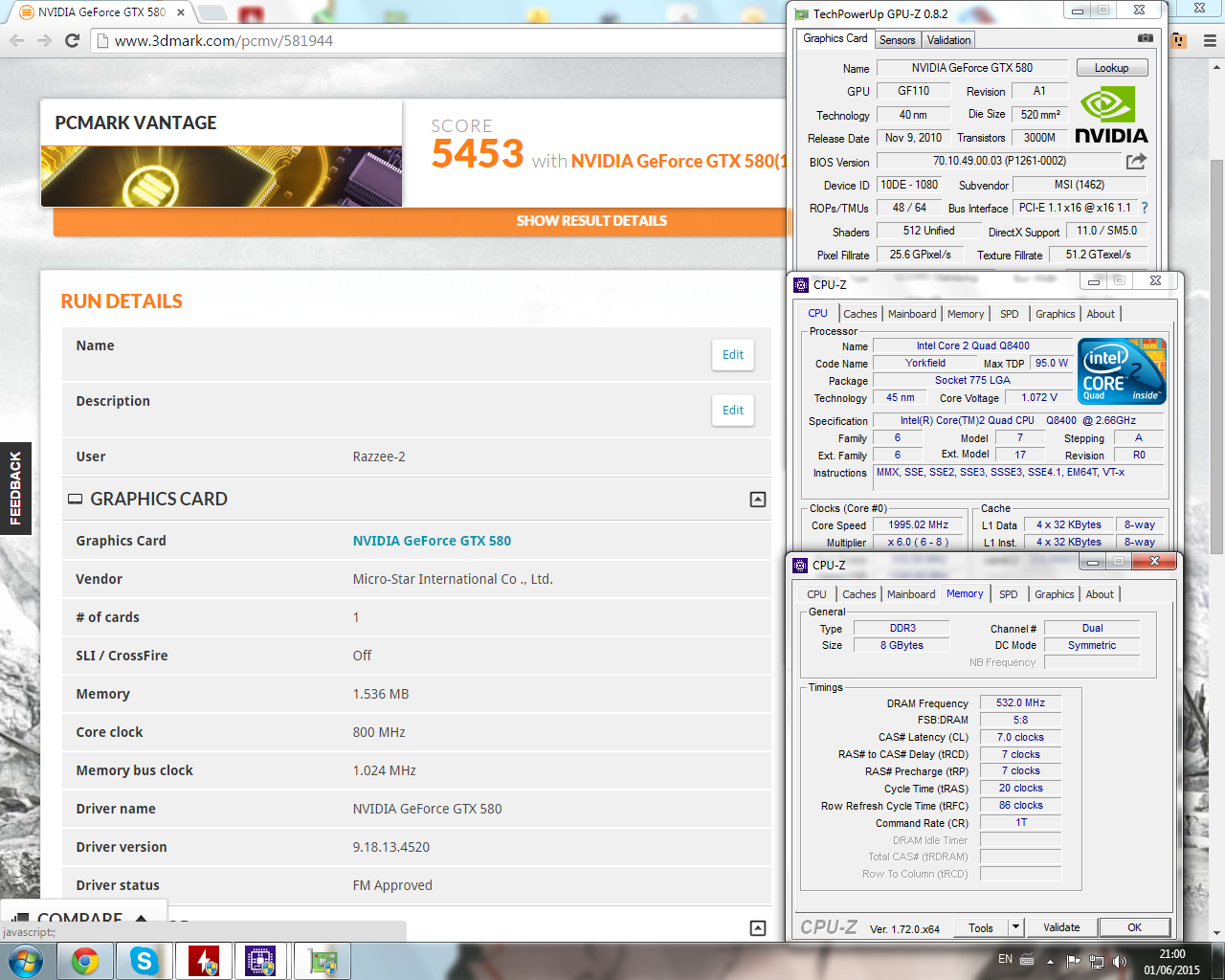Click the Chrome address bar
Screen dimensions: 1225x980
[x=440, y=40]
